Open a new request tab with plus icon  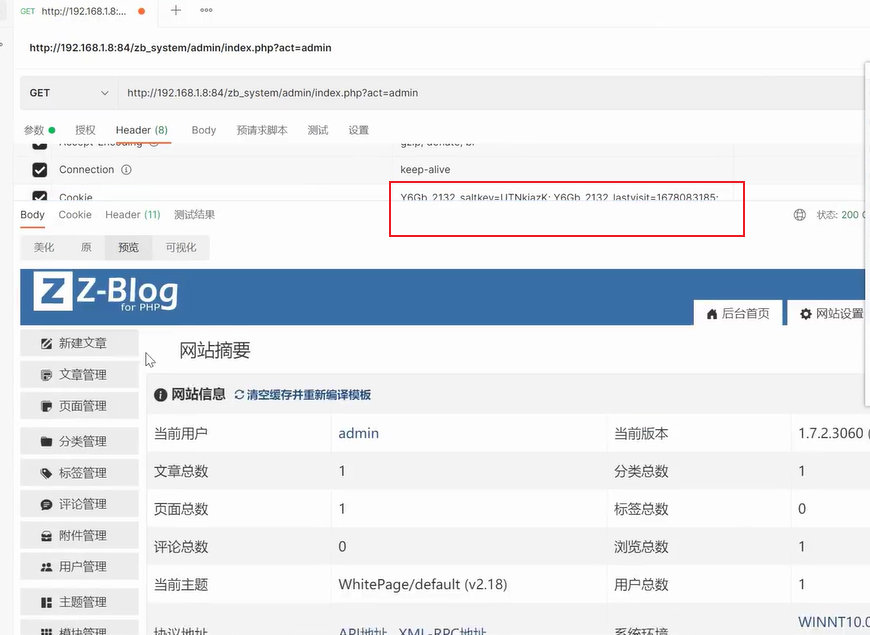pos(175,10)
